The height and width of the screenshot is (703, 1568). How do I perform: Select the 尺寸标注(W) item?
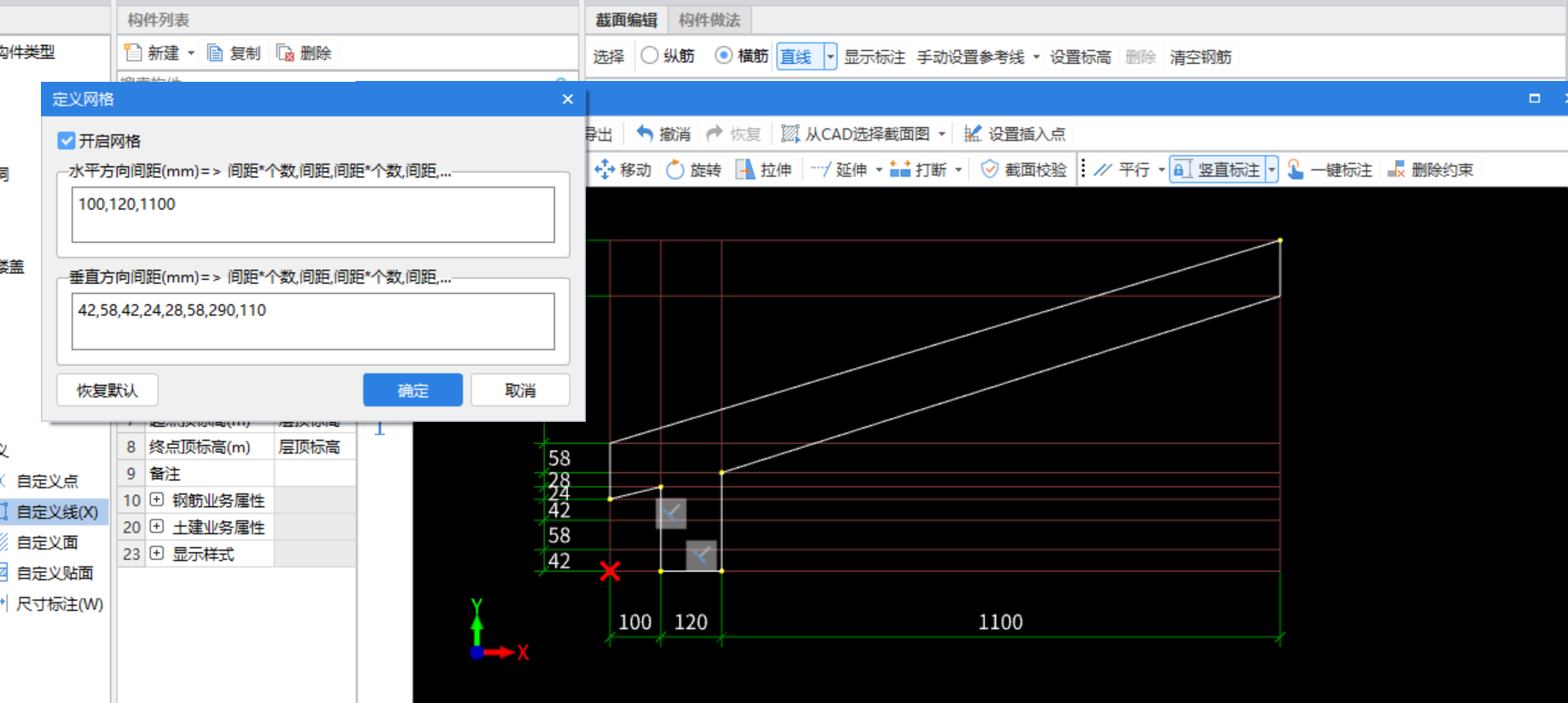coord(59,604)
